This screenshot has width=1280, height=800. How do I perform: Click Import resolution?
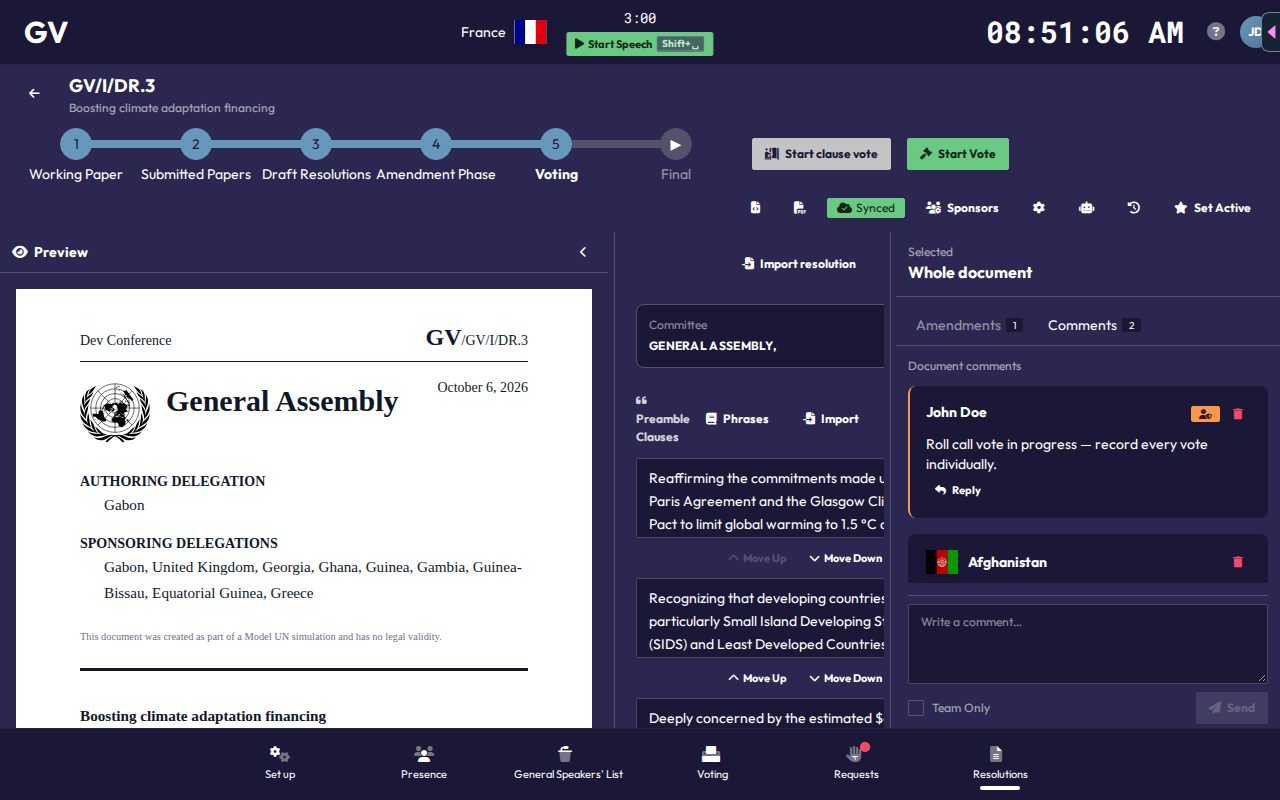pos(799,264)
